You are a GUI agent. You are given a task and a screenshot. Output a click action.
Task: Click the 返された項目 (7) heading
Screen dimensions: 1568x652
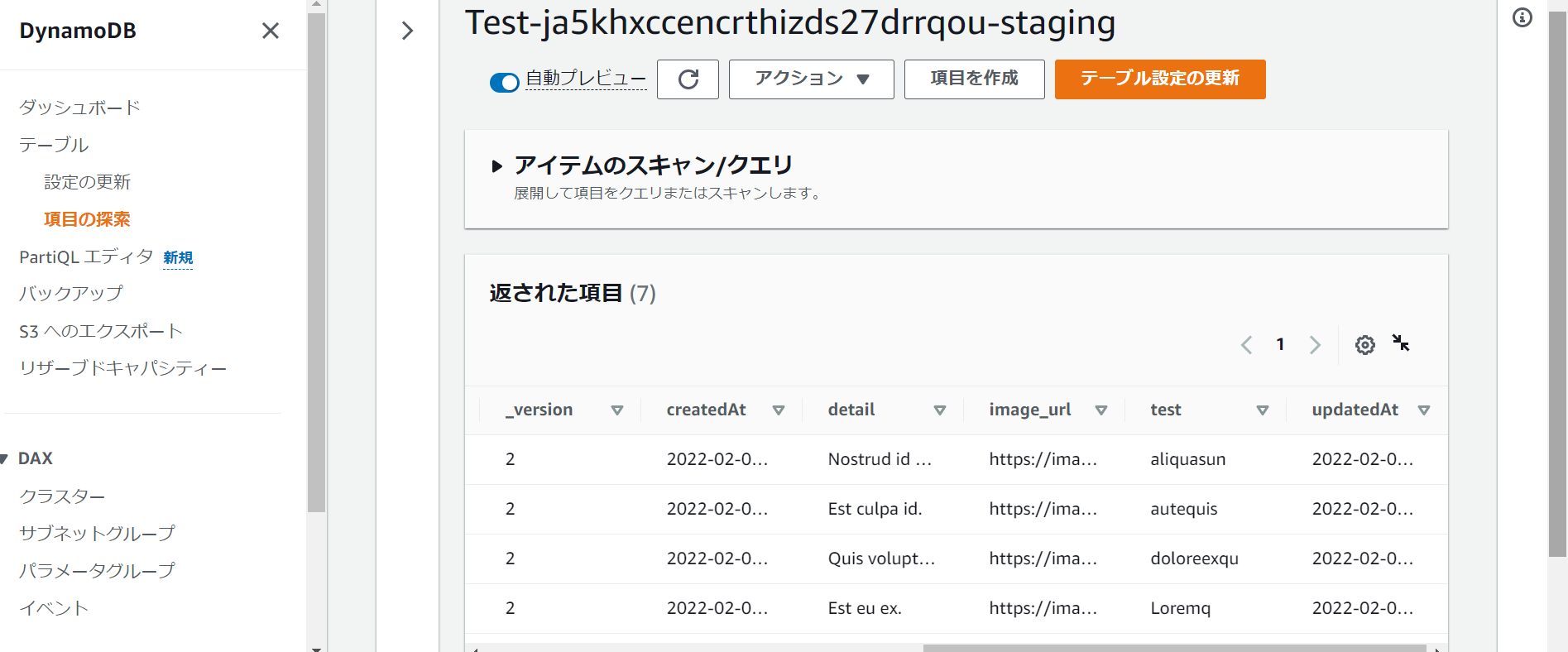point(572,293)
